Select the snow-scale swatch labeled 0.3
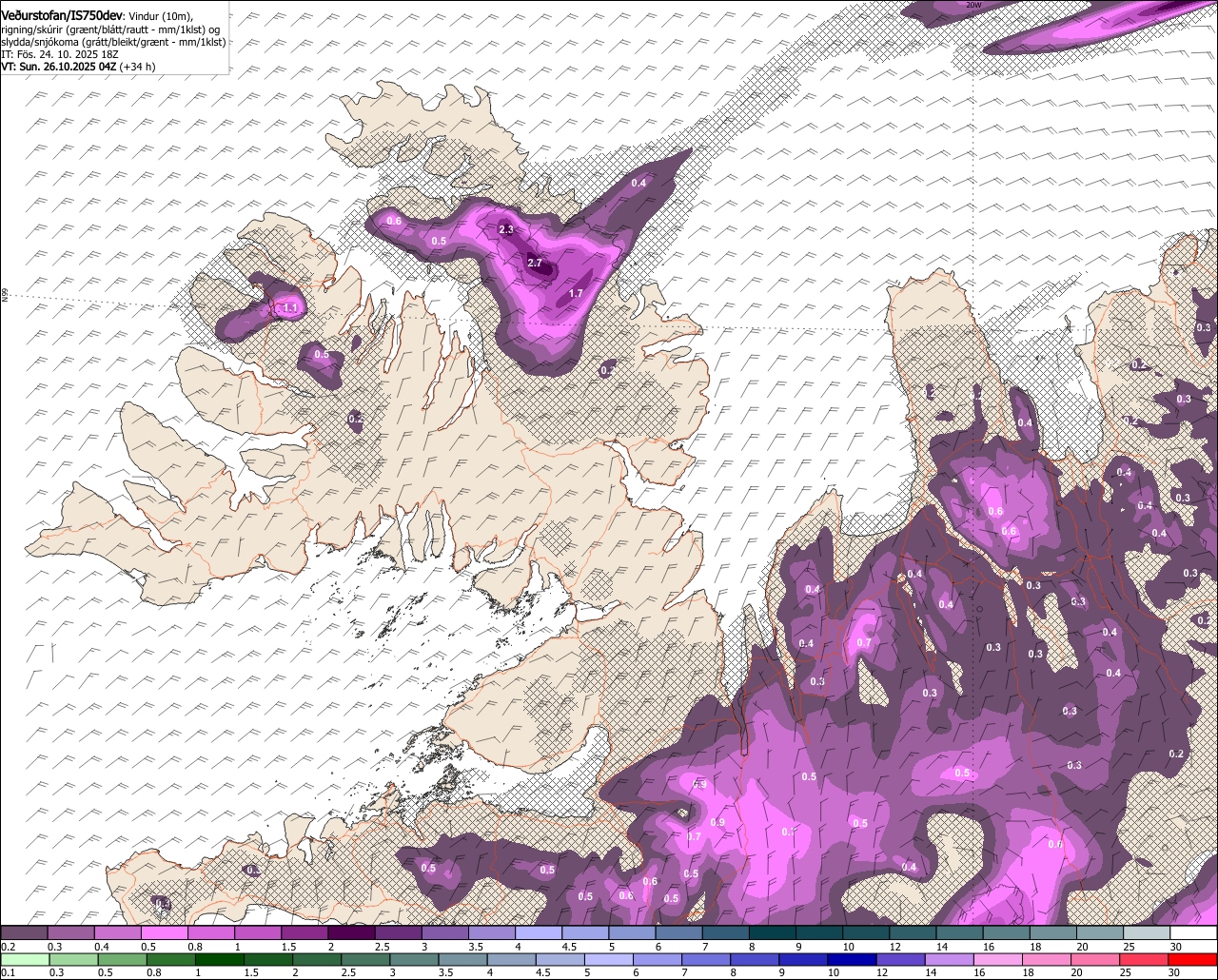 click(x=70, y=933)
